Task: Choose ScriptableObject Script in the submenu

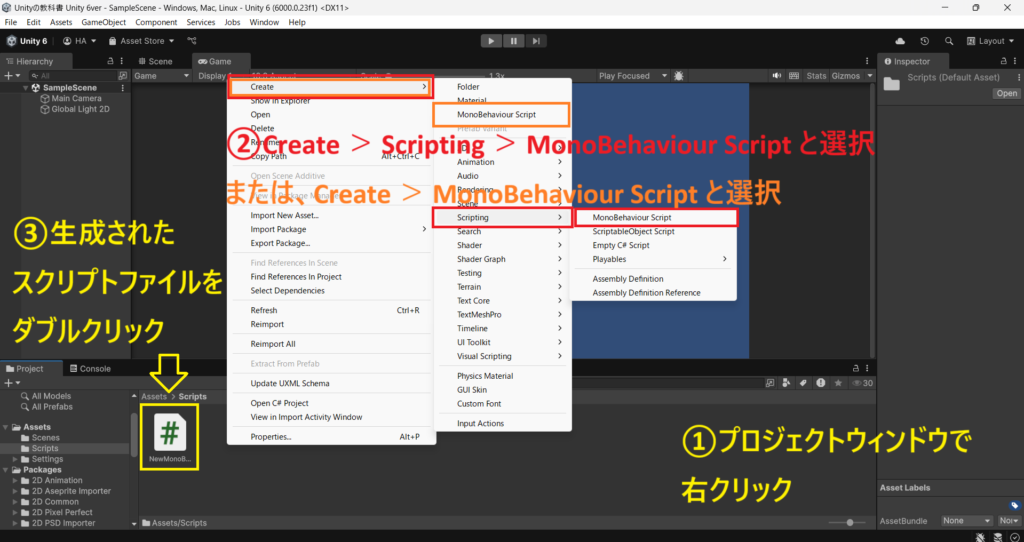Action: point(654,231)
